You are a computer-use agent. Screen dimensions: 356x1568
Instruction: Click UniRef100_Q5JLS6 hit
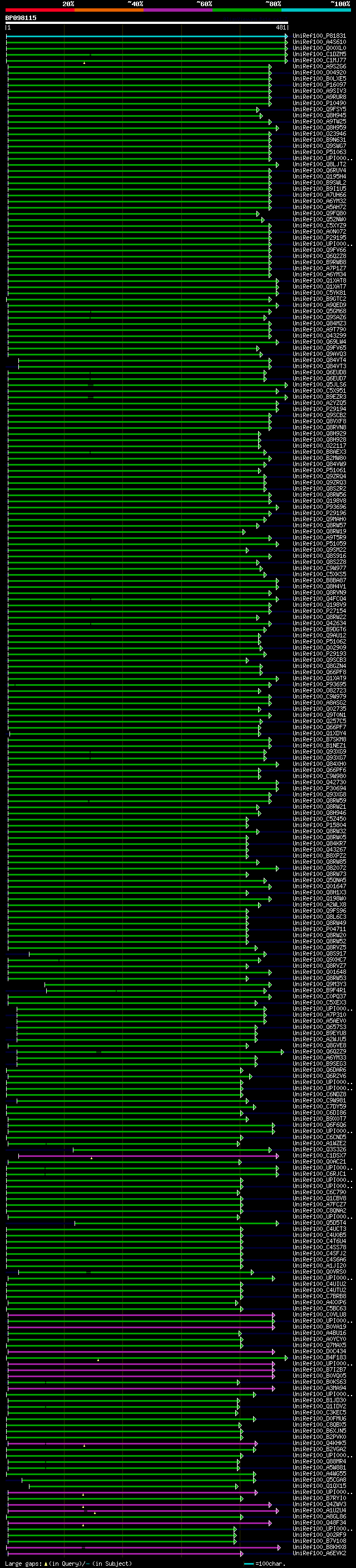click(319, 385)
